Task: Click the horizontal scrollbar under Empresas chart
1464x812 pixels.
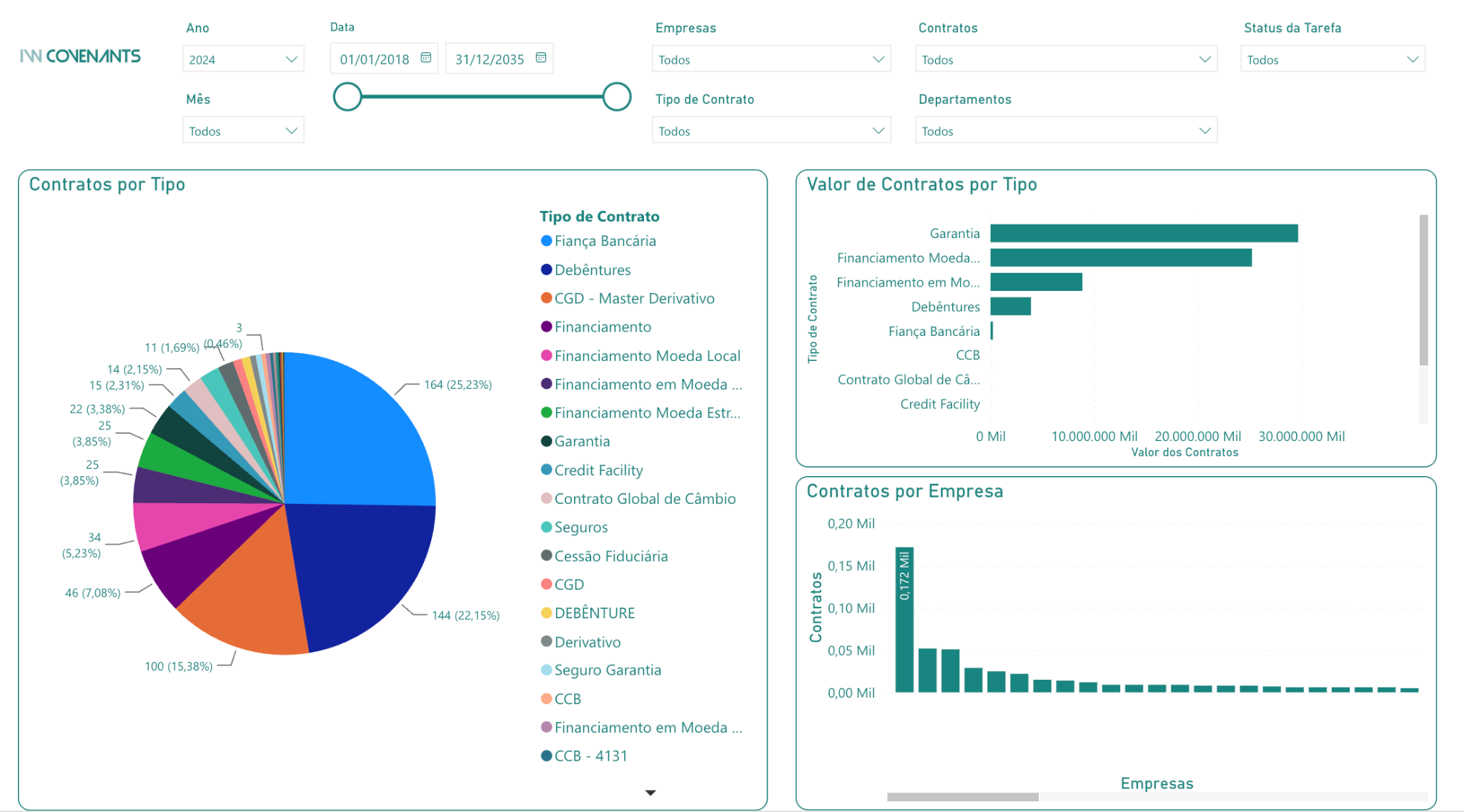Action: click(963, 796)
